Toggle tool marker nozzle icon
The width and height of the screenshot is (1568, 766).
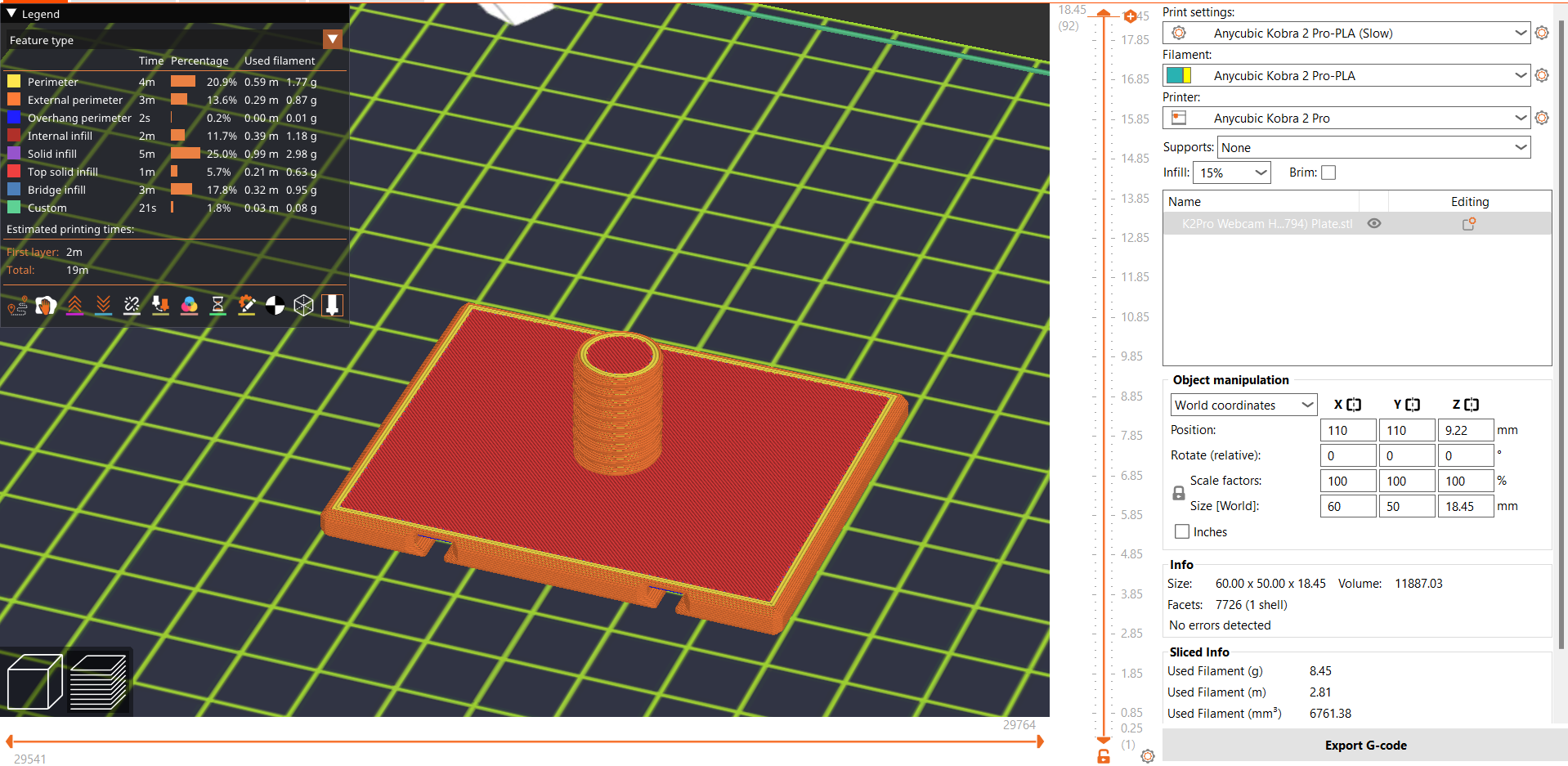[x=332, y=306]
